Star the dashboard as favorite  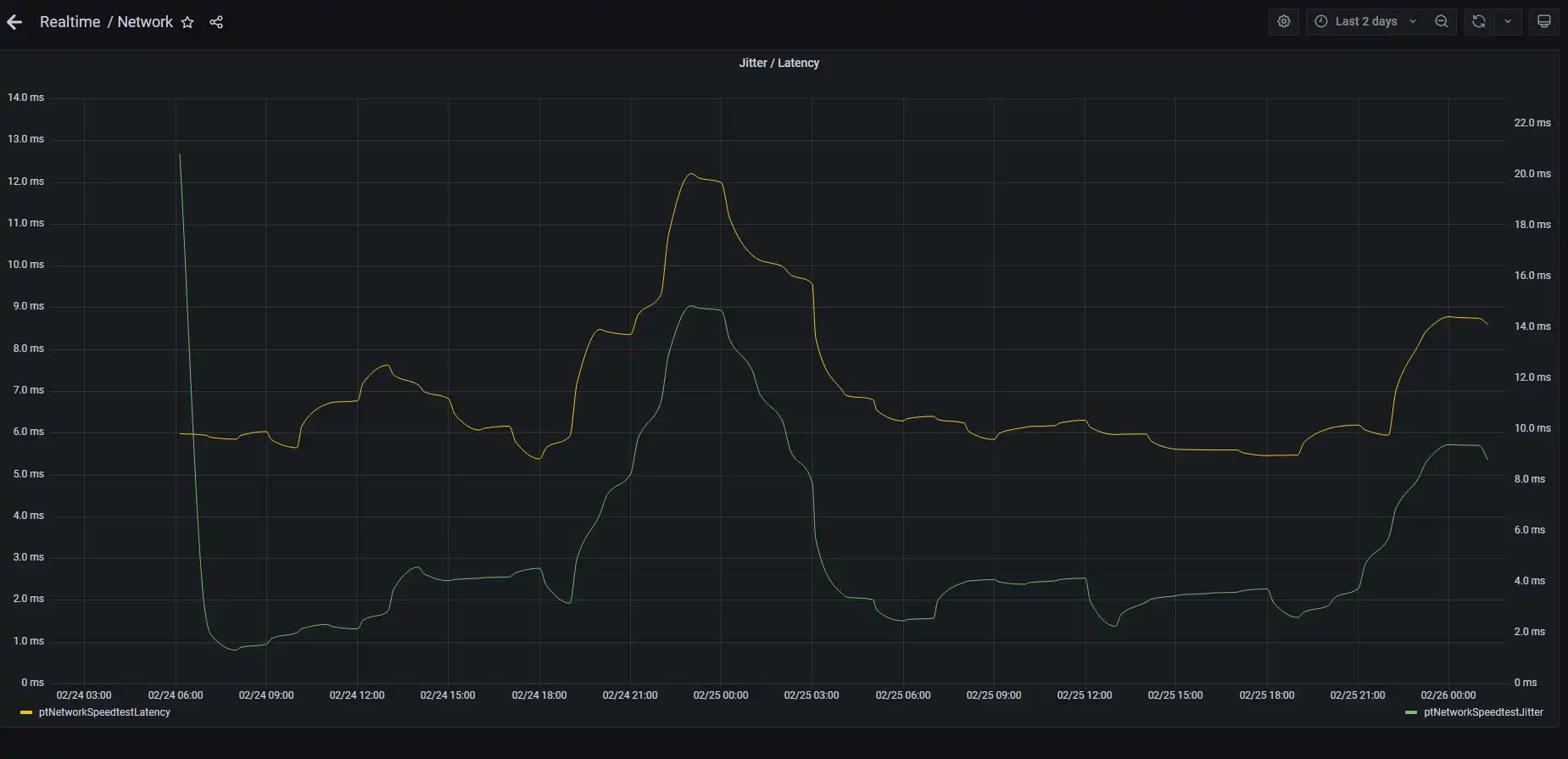click(x=187, y=23)
